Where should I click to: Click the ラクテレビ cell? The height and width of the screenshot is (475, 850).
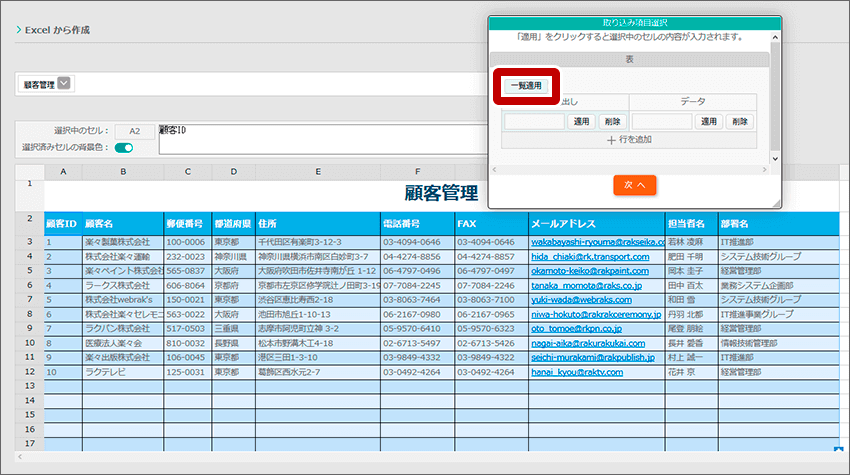tap(123, 372)
